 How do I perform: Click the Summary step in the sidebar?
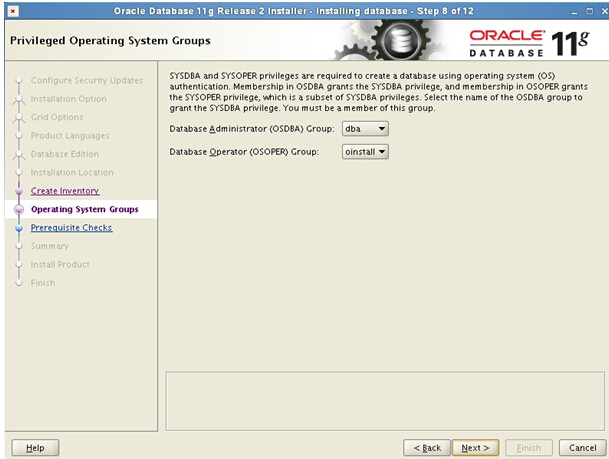coord(50,246)
